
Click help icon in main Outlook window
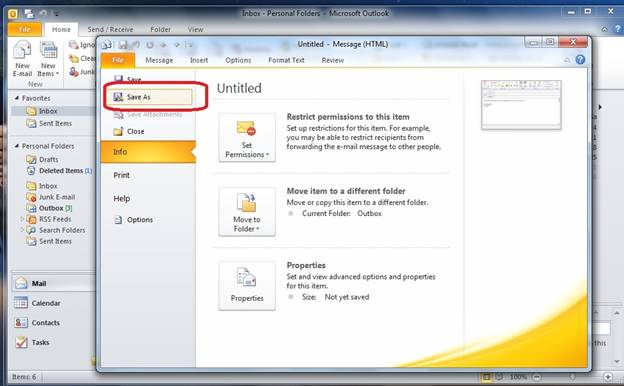tap(618, 29)
